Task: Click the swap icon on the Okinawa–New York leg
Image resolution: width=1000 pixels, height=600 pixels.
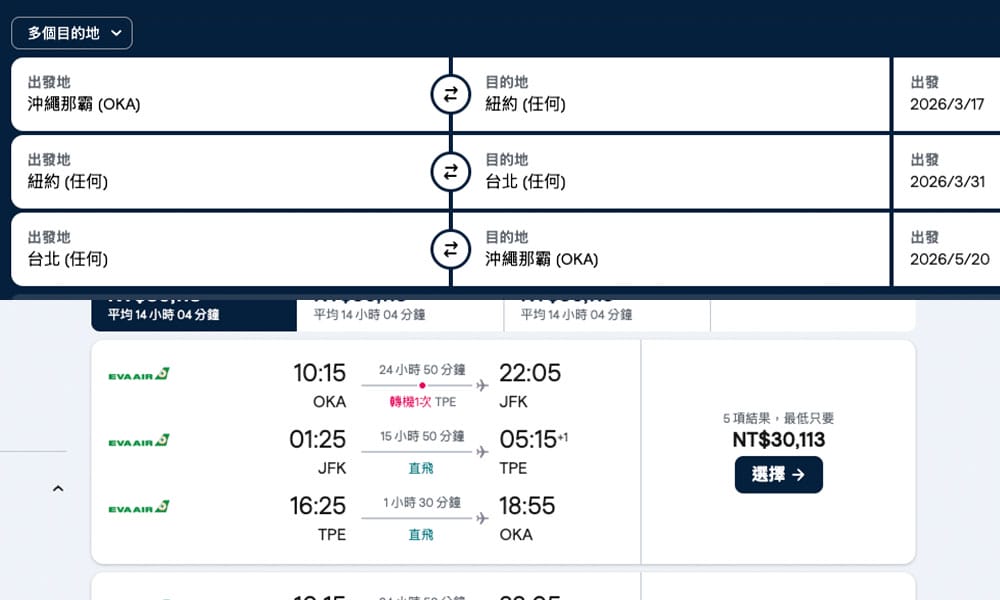Action: pyautogui.click(x=450, y=94)
